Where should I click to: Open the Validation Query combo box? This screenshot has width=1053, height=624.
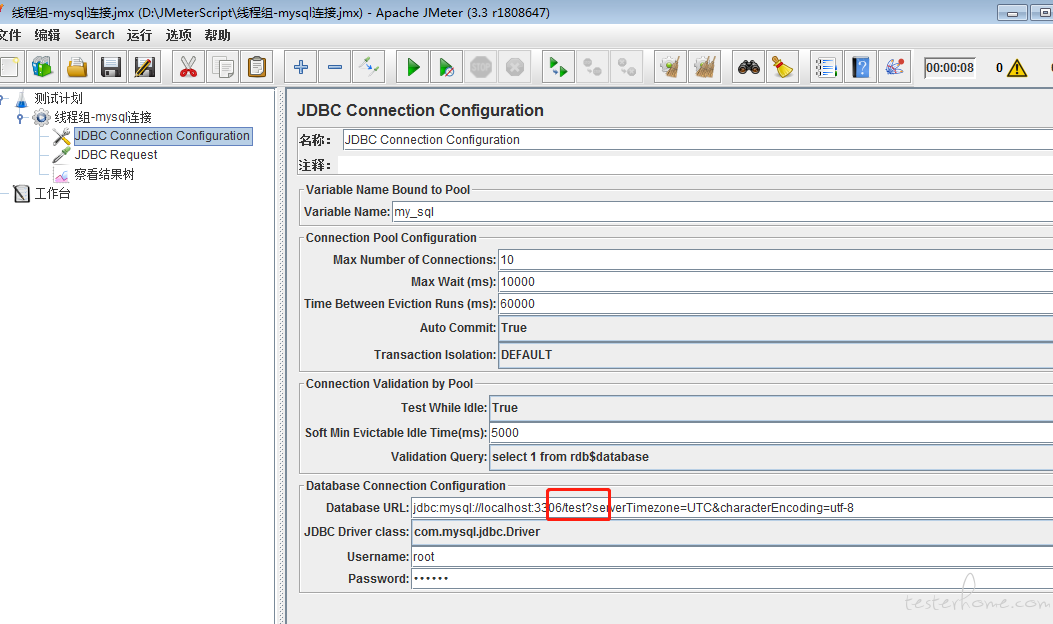point(771,457)
